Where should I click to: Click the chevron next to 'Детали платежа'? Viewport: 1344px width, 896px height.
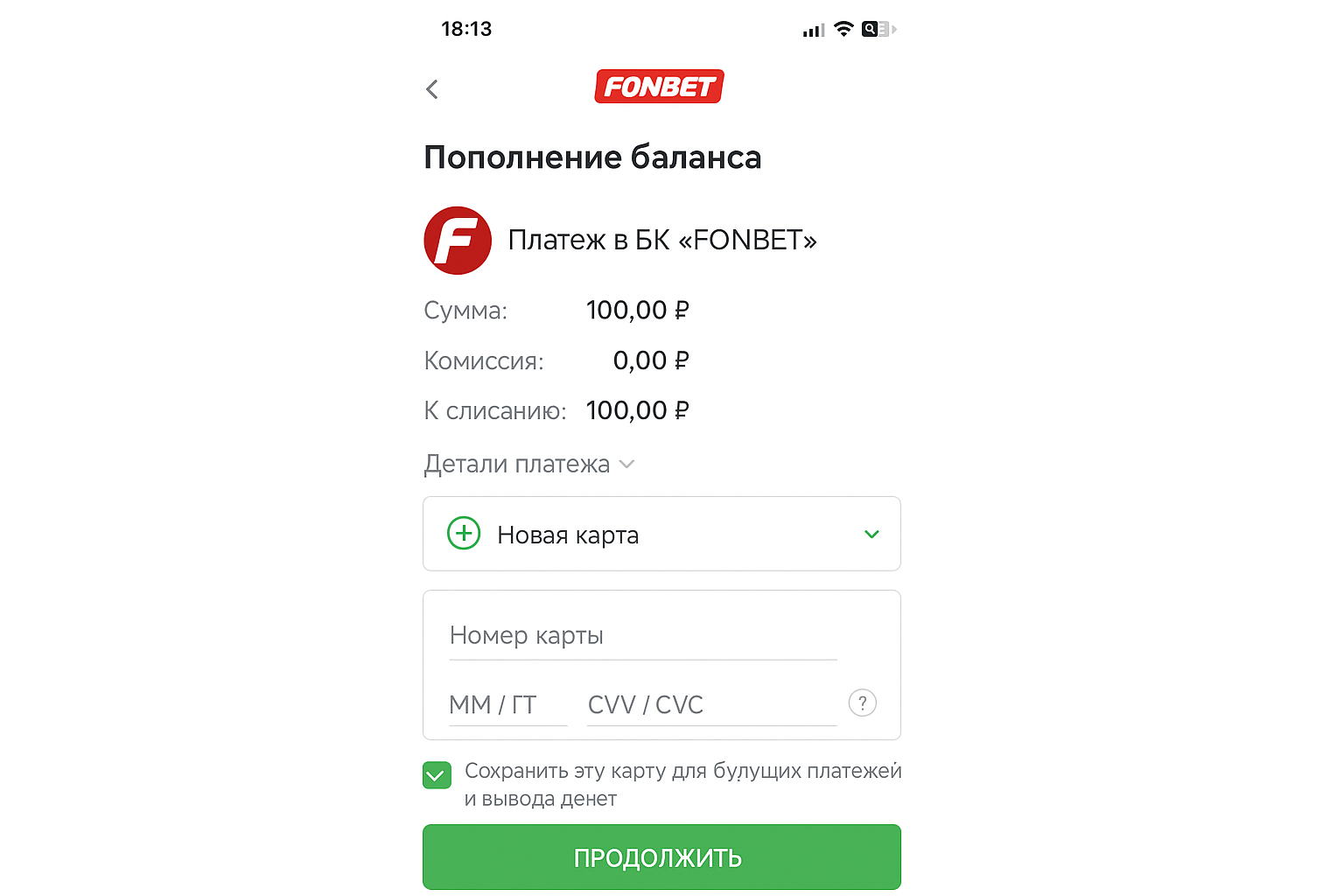pos(626,465)
